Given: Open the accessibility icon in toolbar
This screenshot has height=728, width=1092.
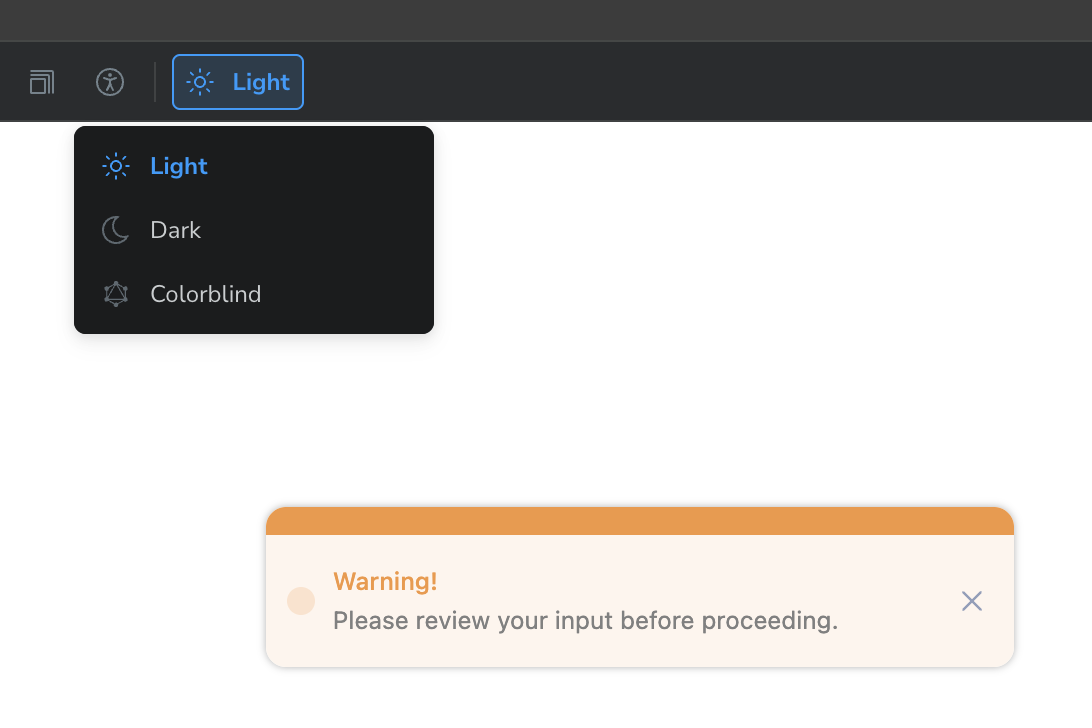Looking at the screenshot, I should 110,82.
